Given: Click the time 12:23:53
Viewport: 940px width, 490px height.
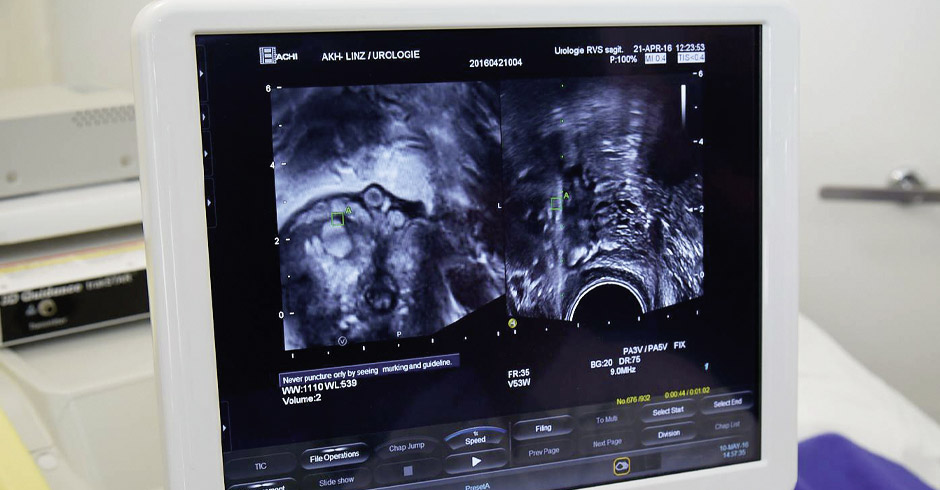Looking at the screenshot, I should [x=690, y=47].
